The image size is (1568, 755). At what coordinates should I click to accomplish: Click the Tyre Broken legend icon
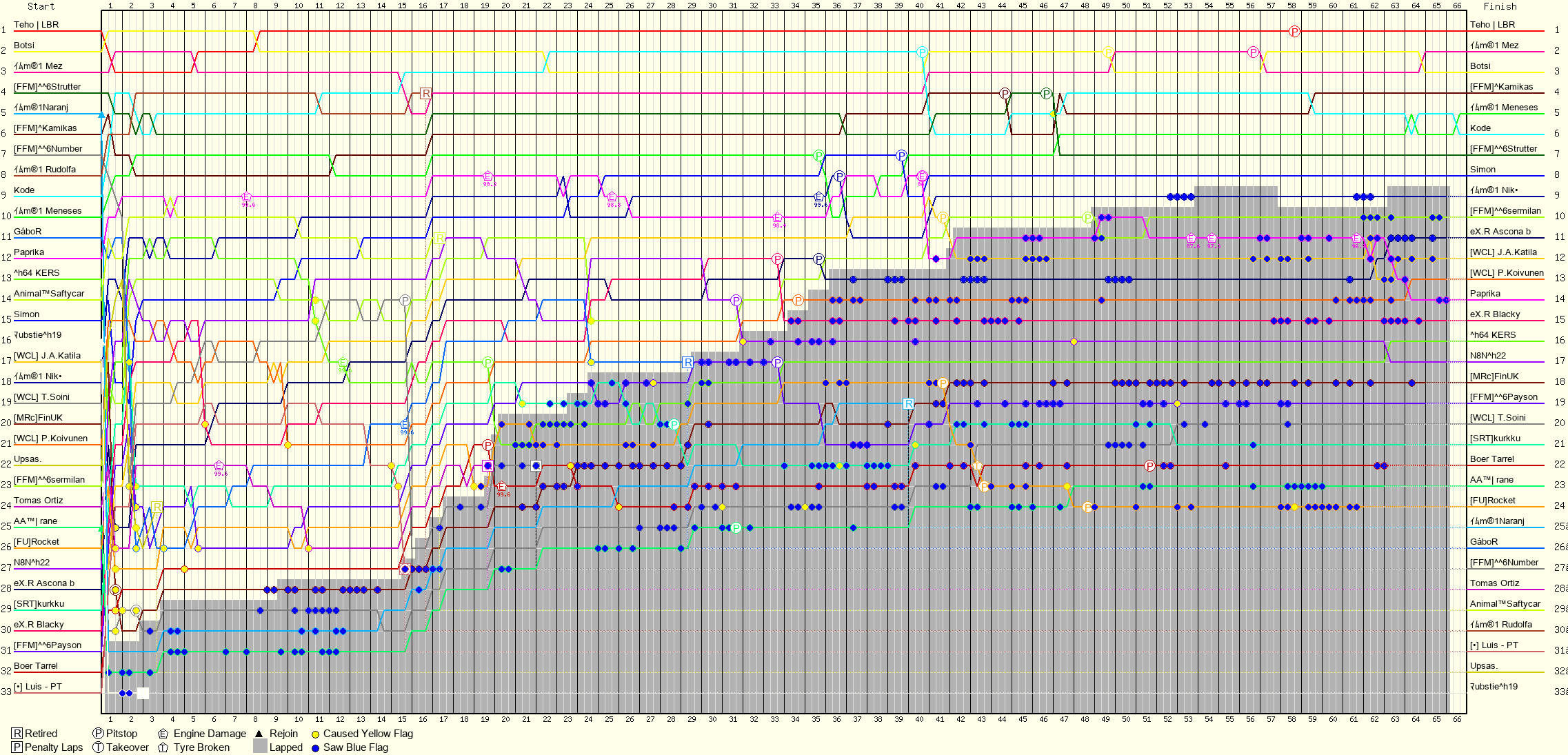click(163, 747)
